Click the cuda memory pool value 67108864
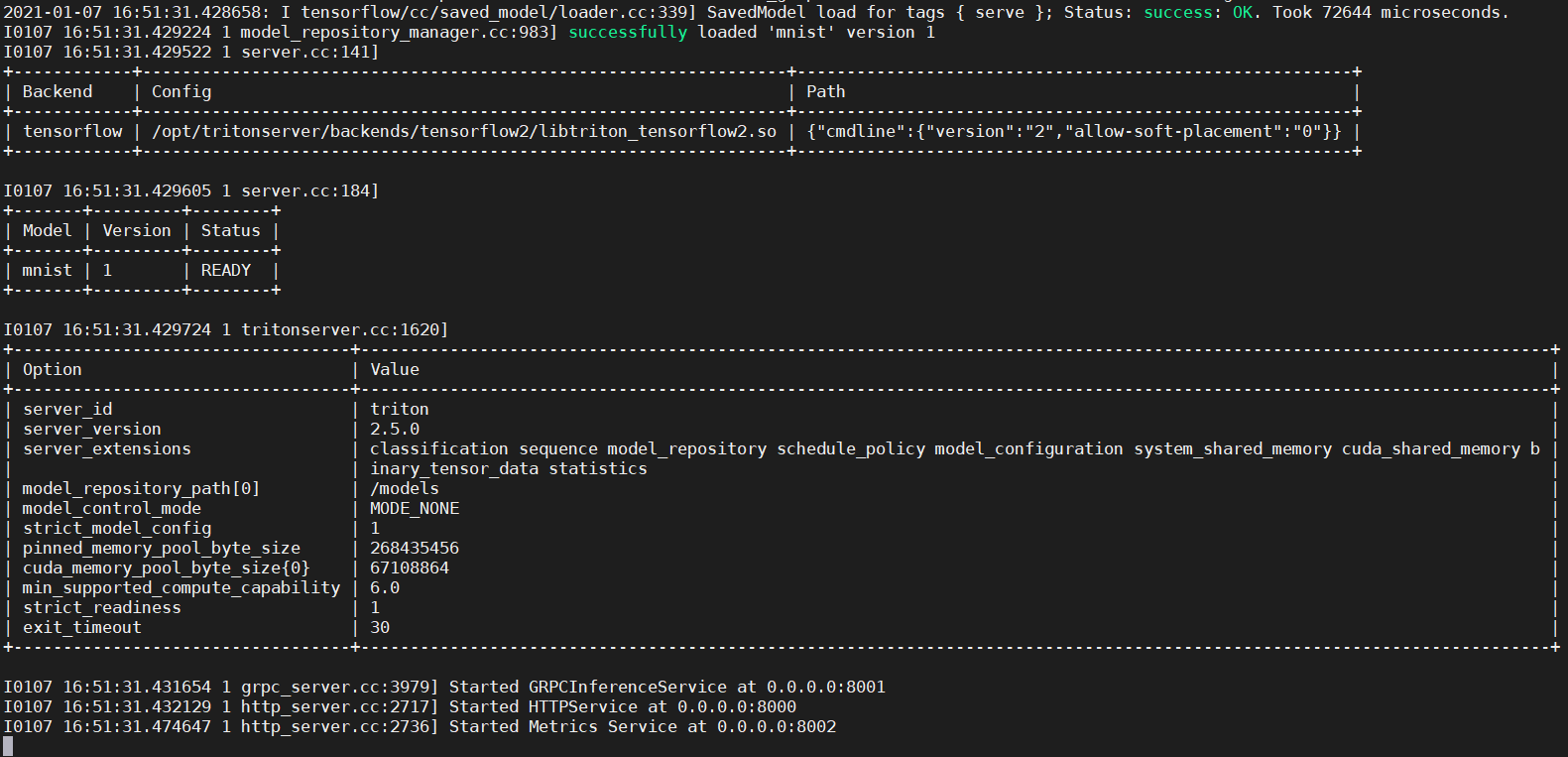 pos(409,568)
